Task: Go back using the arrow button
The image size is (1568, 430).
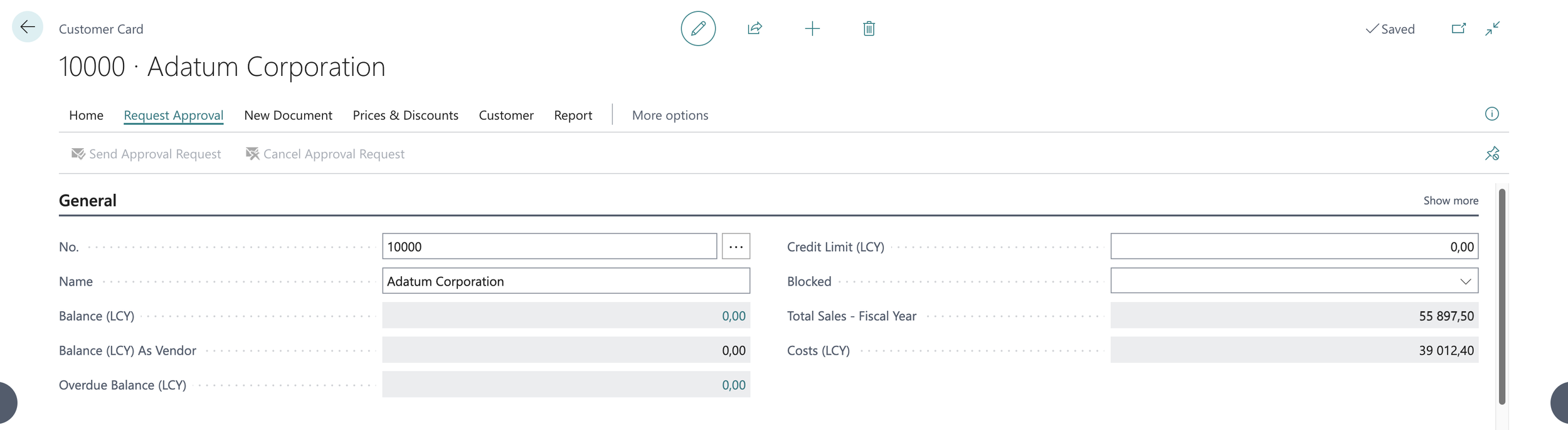Action: coord(28,27)
